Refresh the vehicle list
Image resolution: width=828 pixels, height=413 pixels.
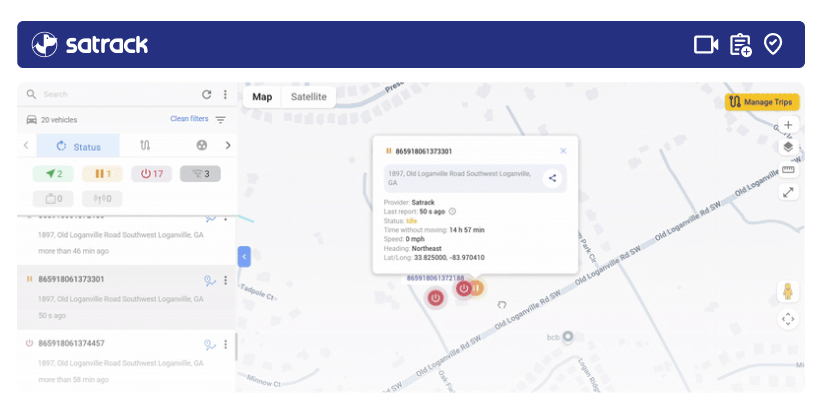pyautogui.click(x=207, y=95)
